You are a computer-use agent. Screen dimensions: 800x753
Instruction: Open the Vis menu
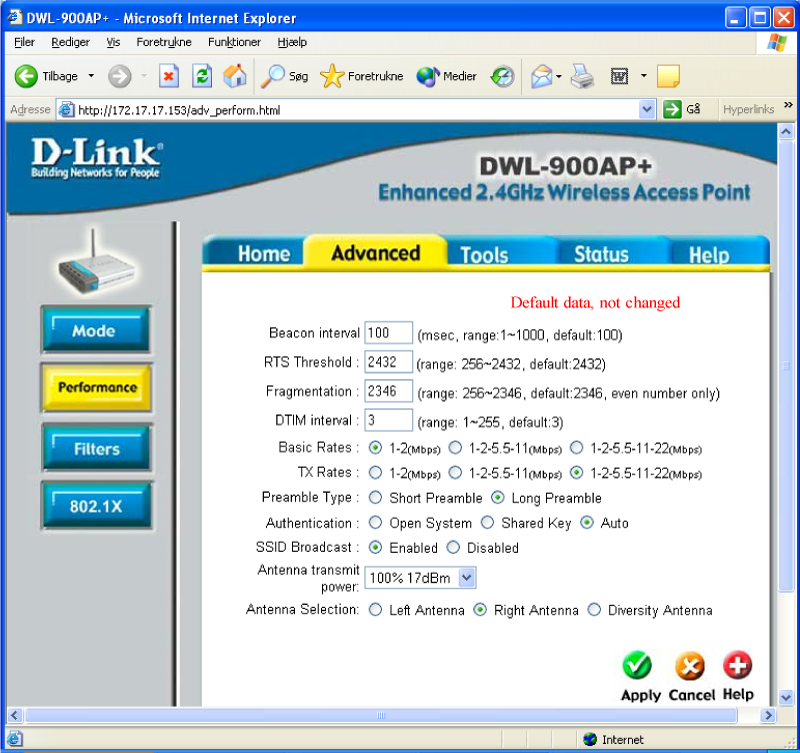tap(113, 42)
